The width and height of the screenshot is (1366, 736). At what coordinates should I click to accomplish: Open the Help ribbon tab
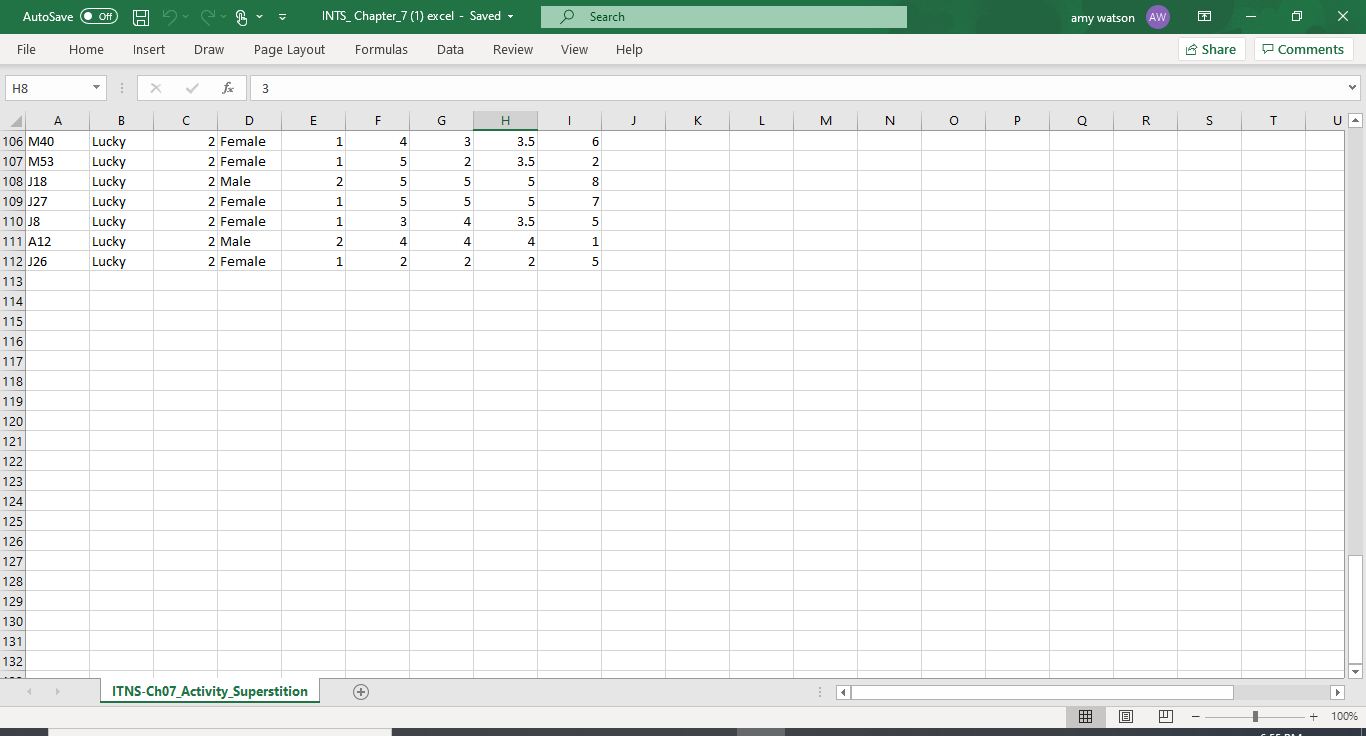pyautogui.click(x=629, y=49)
